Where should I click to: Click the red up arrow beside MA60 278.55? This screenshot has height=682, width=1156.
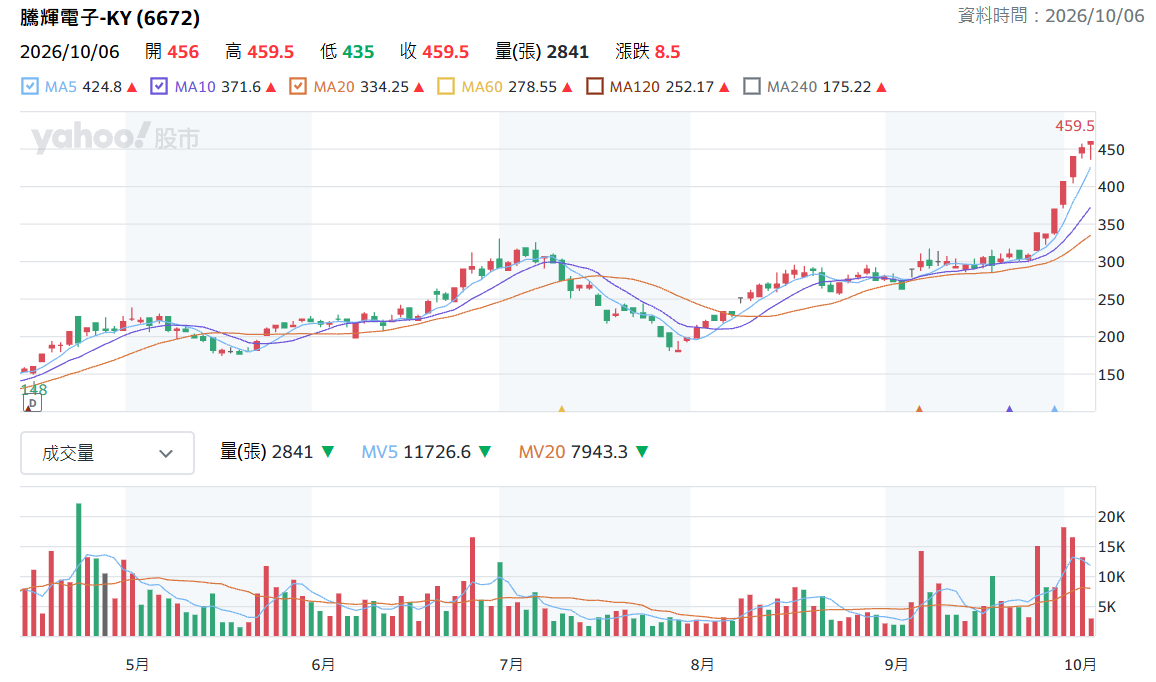click(567, 87)
